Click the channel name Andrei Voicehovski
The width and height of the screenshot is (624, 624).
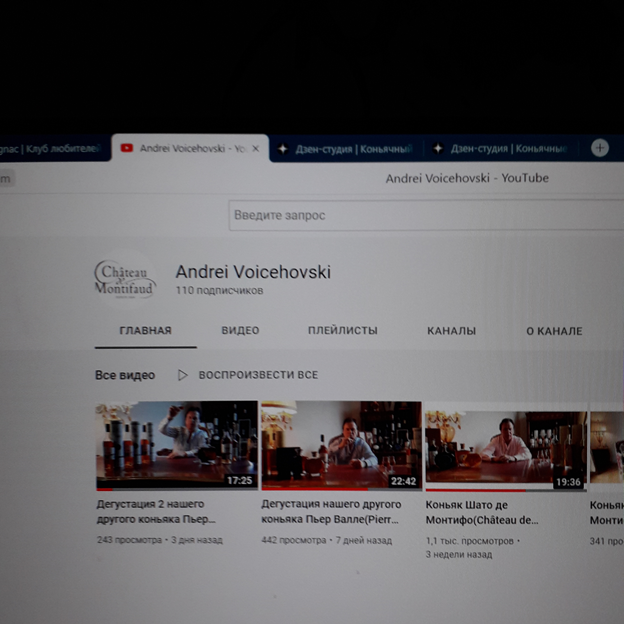click(x=253, y=272)
